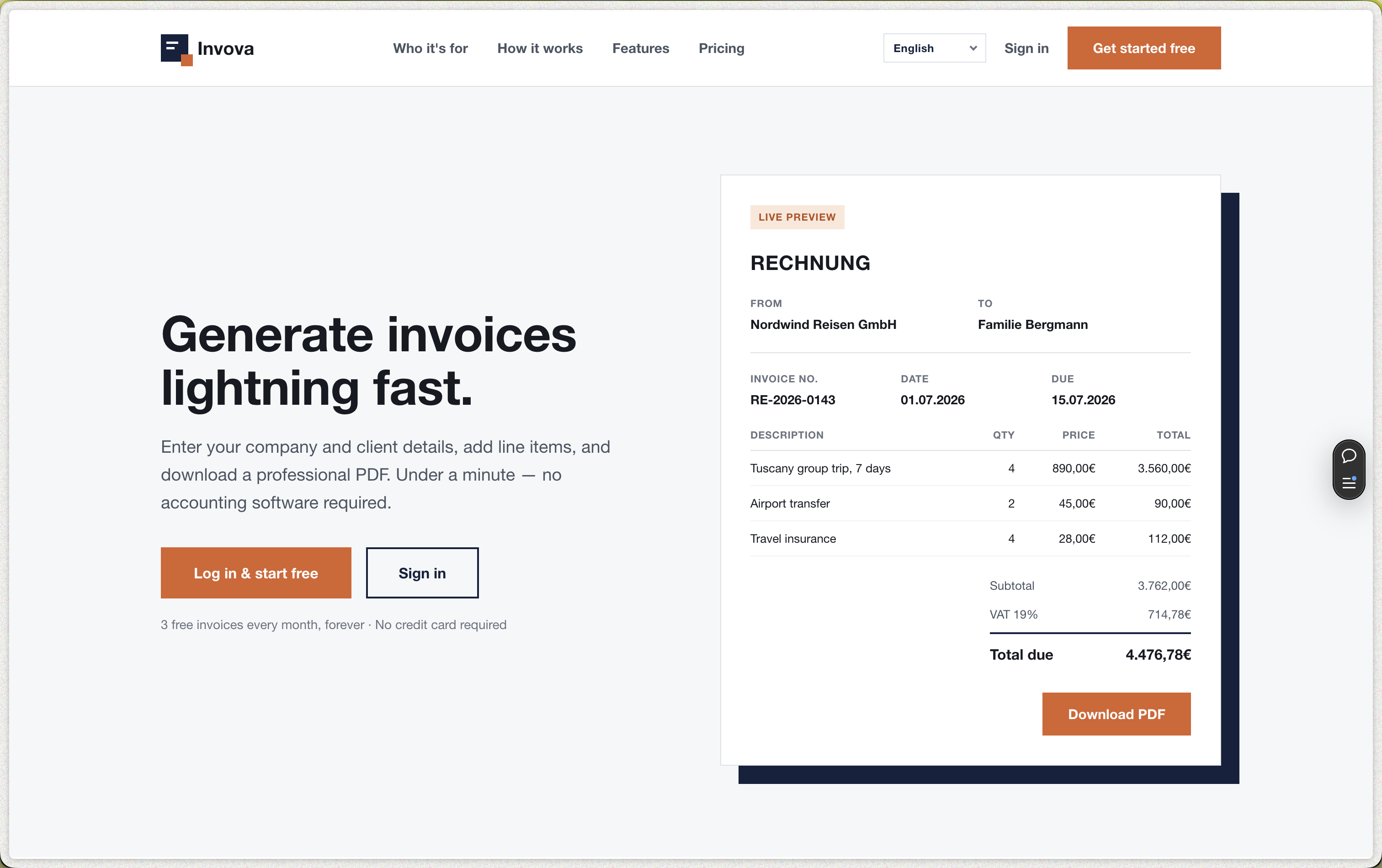This screenshot has height=868, width=1382.
Task: Click invoice number RE-2026-0143
Action: pyautogui.click(x=792, y=400)
